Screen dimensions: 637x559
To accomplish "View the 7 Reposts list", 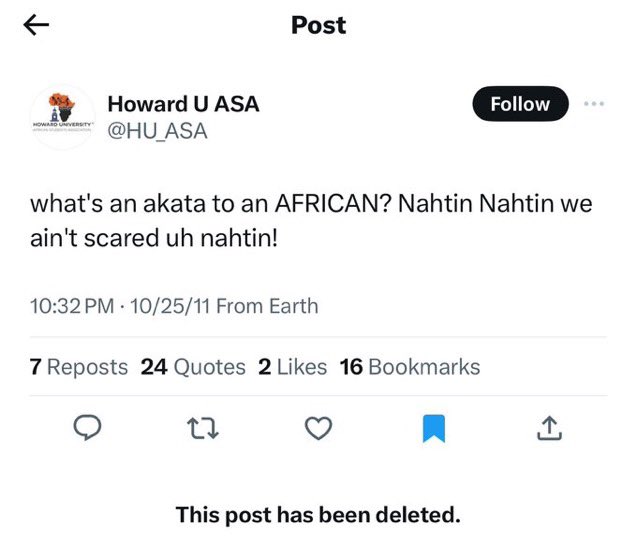I will coord(79,367).
